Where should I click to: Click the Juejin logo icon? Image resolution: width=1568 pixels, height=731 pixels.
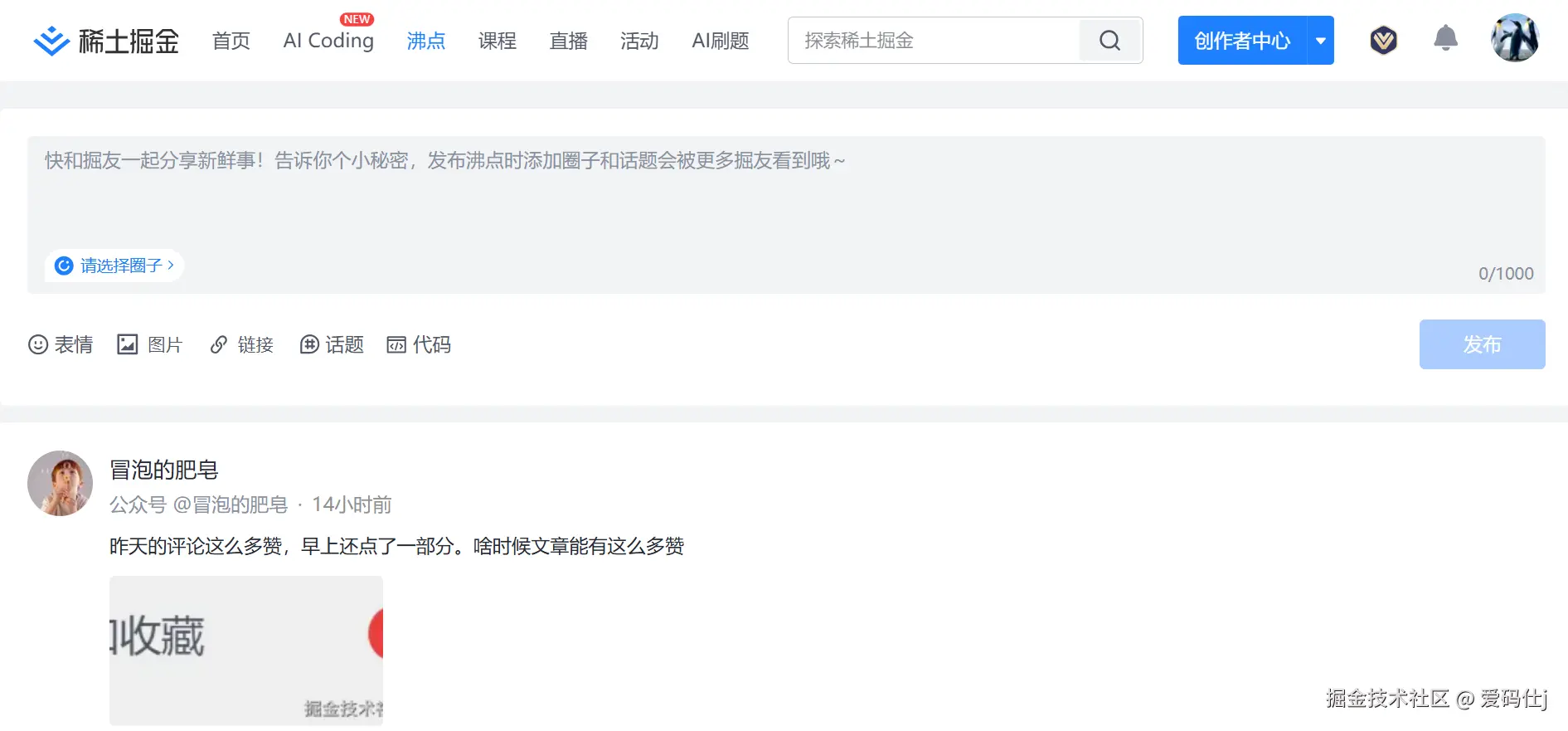pos(51,41)
